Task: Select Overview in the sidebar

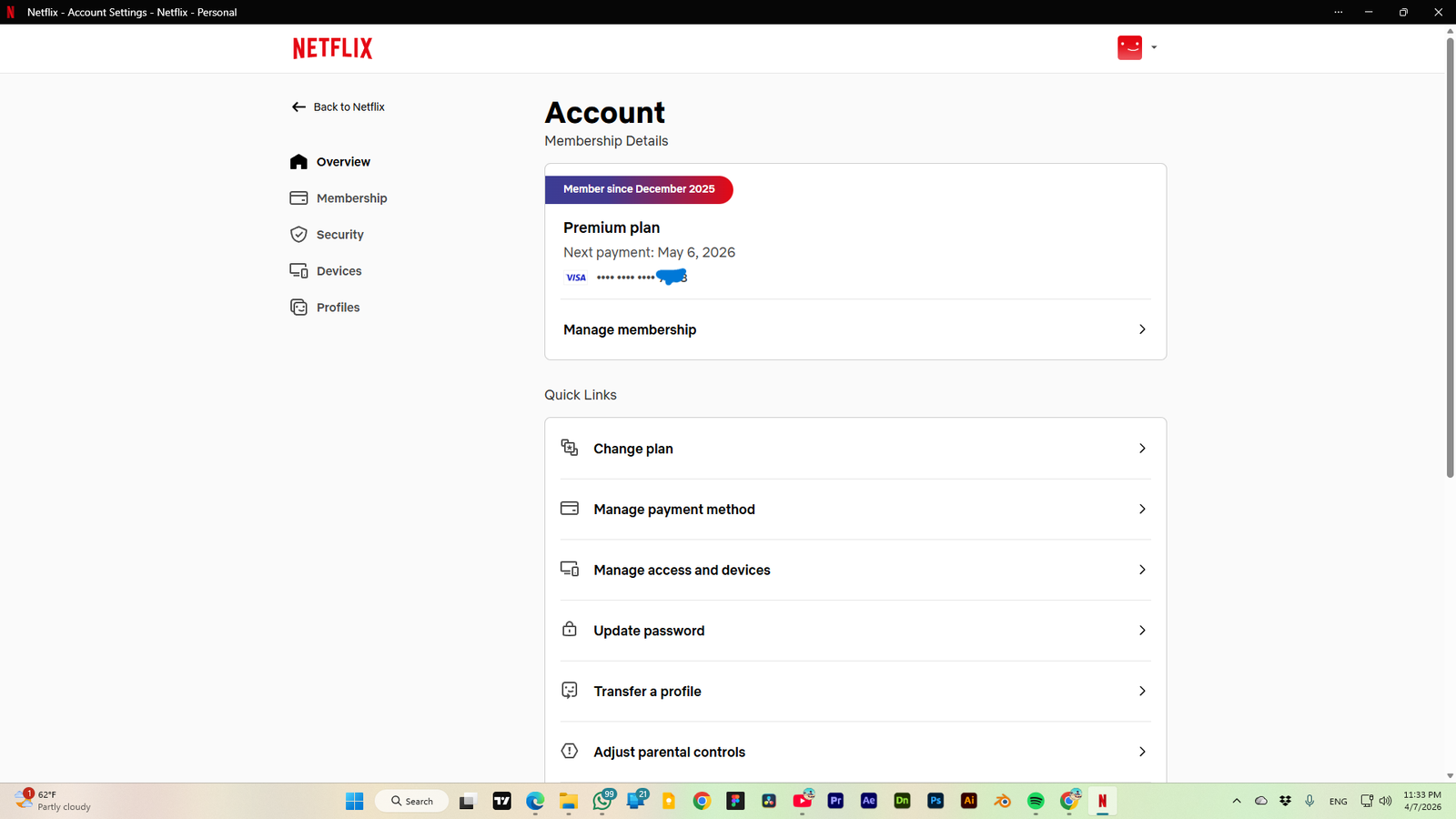Action: click(343, 162)
